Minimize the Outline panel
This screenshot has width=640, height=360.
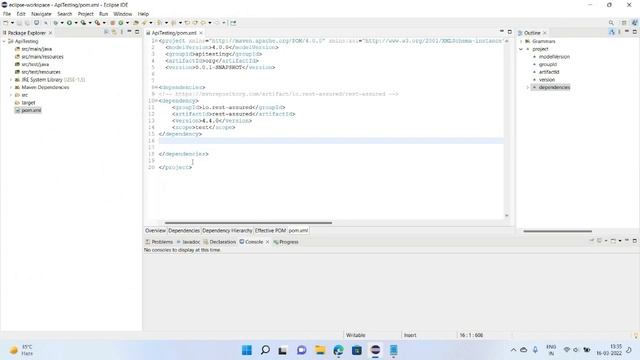(x=627, y=31)
